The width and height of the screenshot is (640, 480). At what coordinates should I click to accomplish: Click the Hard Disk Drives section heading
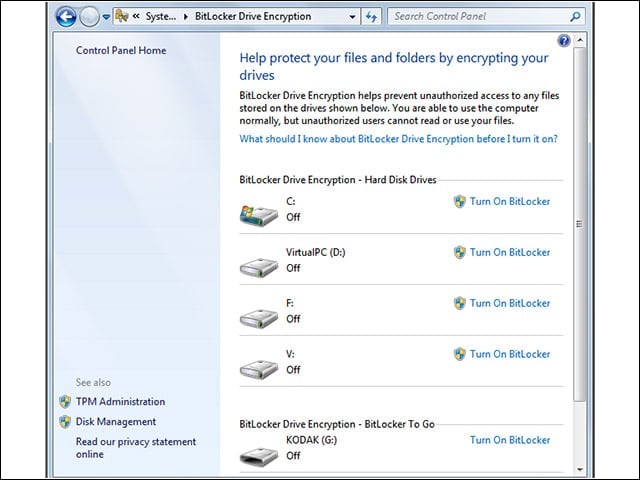tap(338, 180)
